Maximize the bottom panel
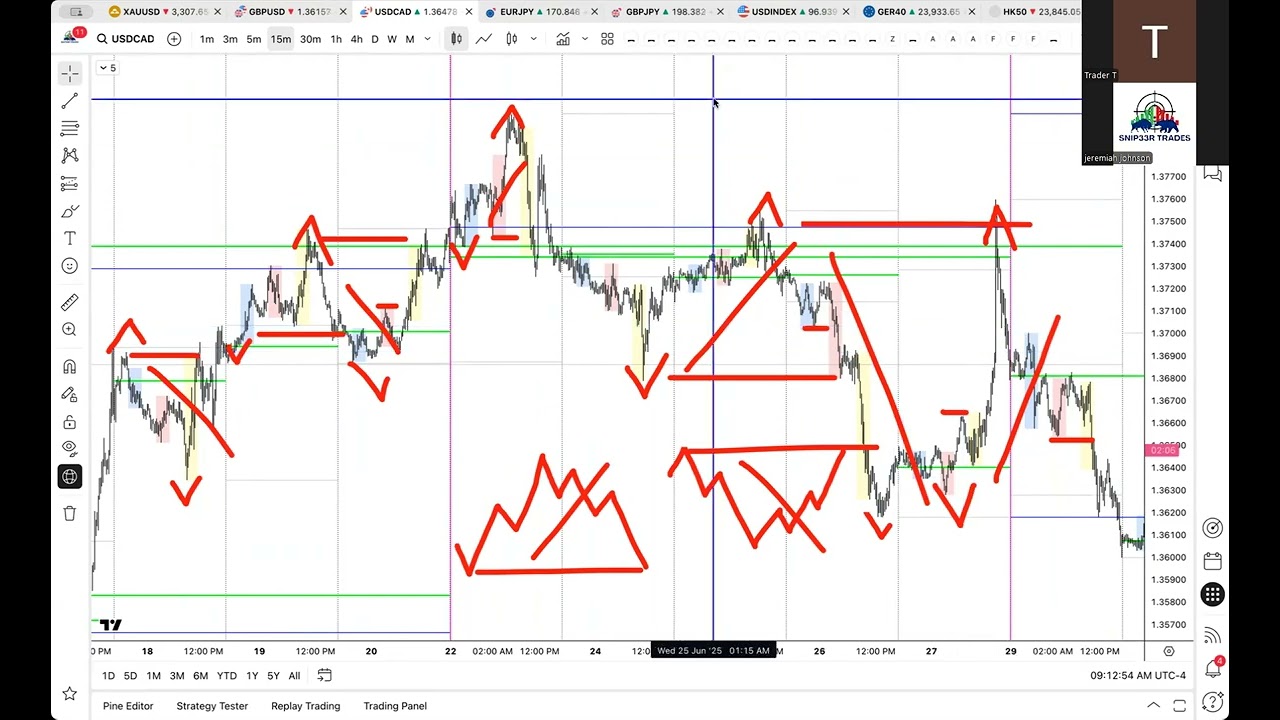Screen dimensions: 1280x720 pyautogui.click(x=1180, y=706)
